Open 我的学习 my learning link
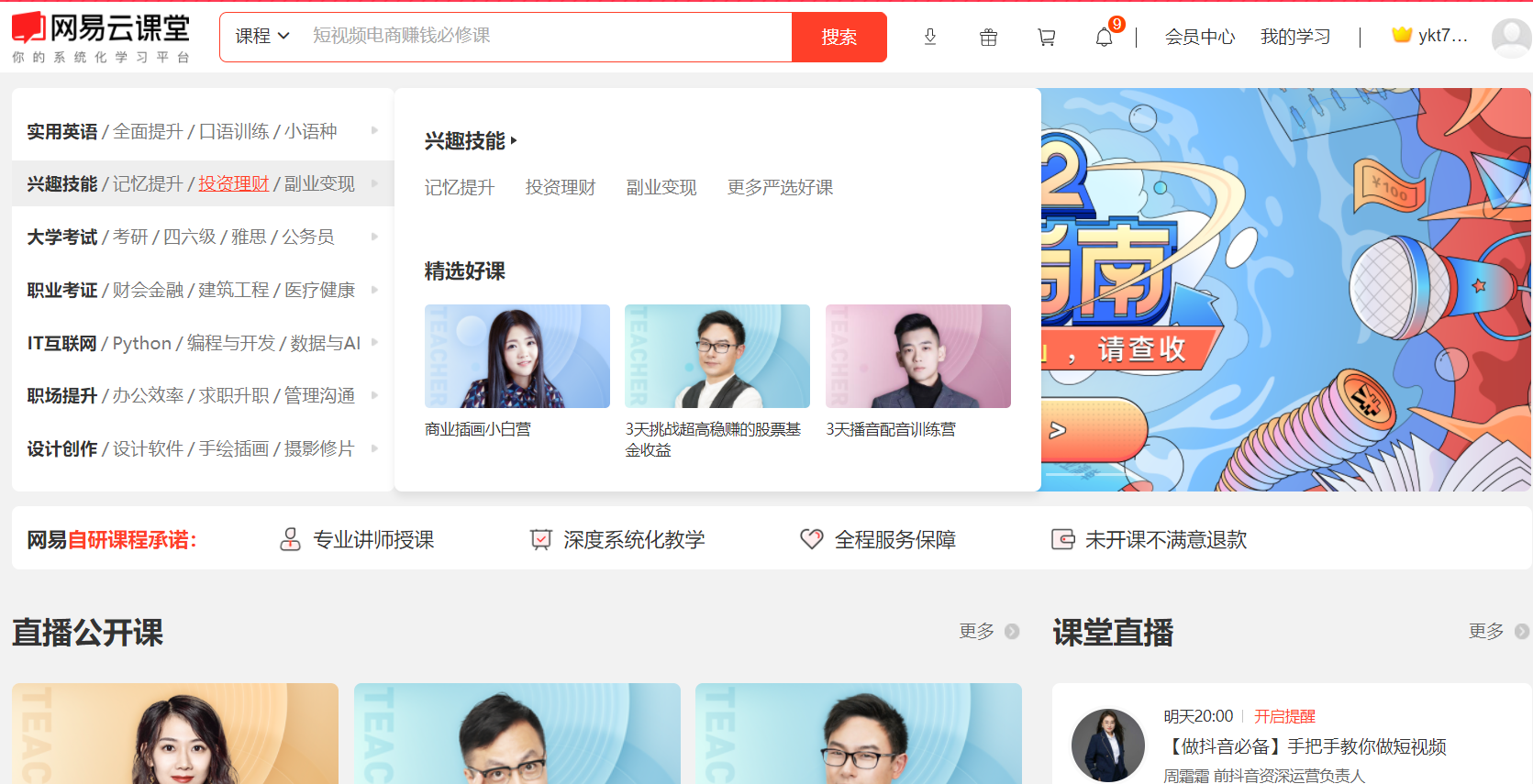The width and height of the screenshot is (1533, 784). pyautogui.click(x=1295, y=37)
